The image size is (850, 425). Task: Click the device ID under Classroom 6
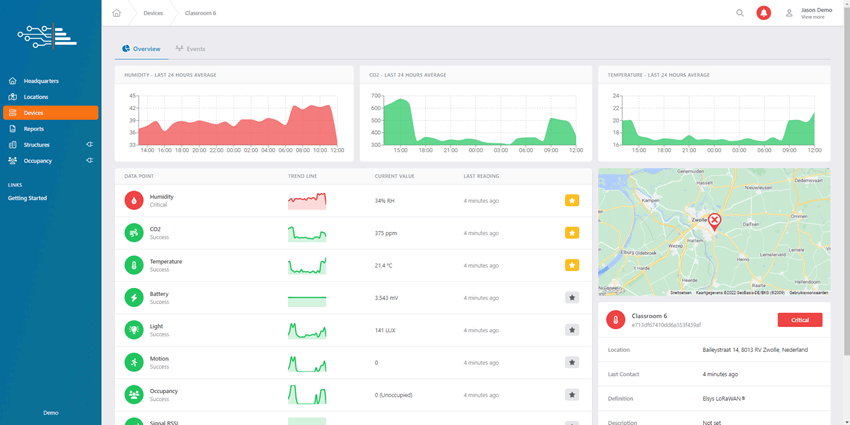tap(666, 325)
